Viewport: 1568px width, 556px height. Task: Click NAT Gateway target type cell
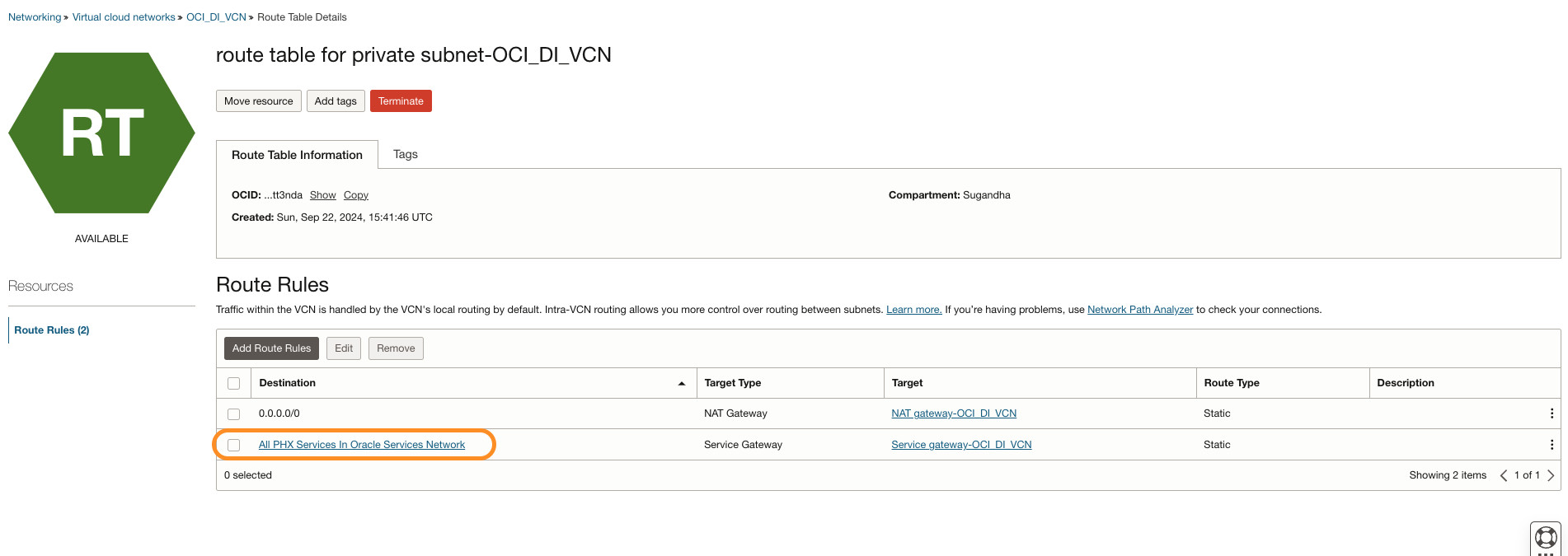[735, 413]
